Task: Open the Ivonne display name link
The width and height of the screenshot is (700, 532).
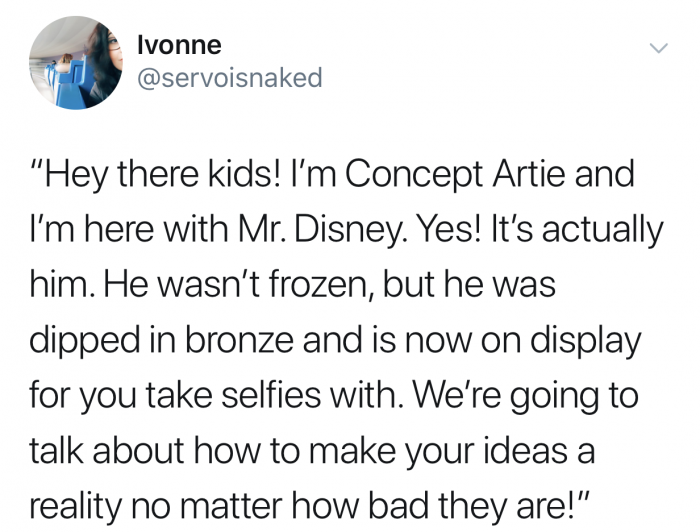Action: [x=179, y=45]
